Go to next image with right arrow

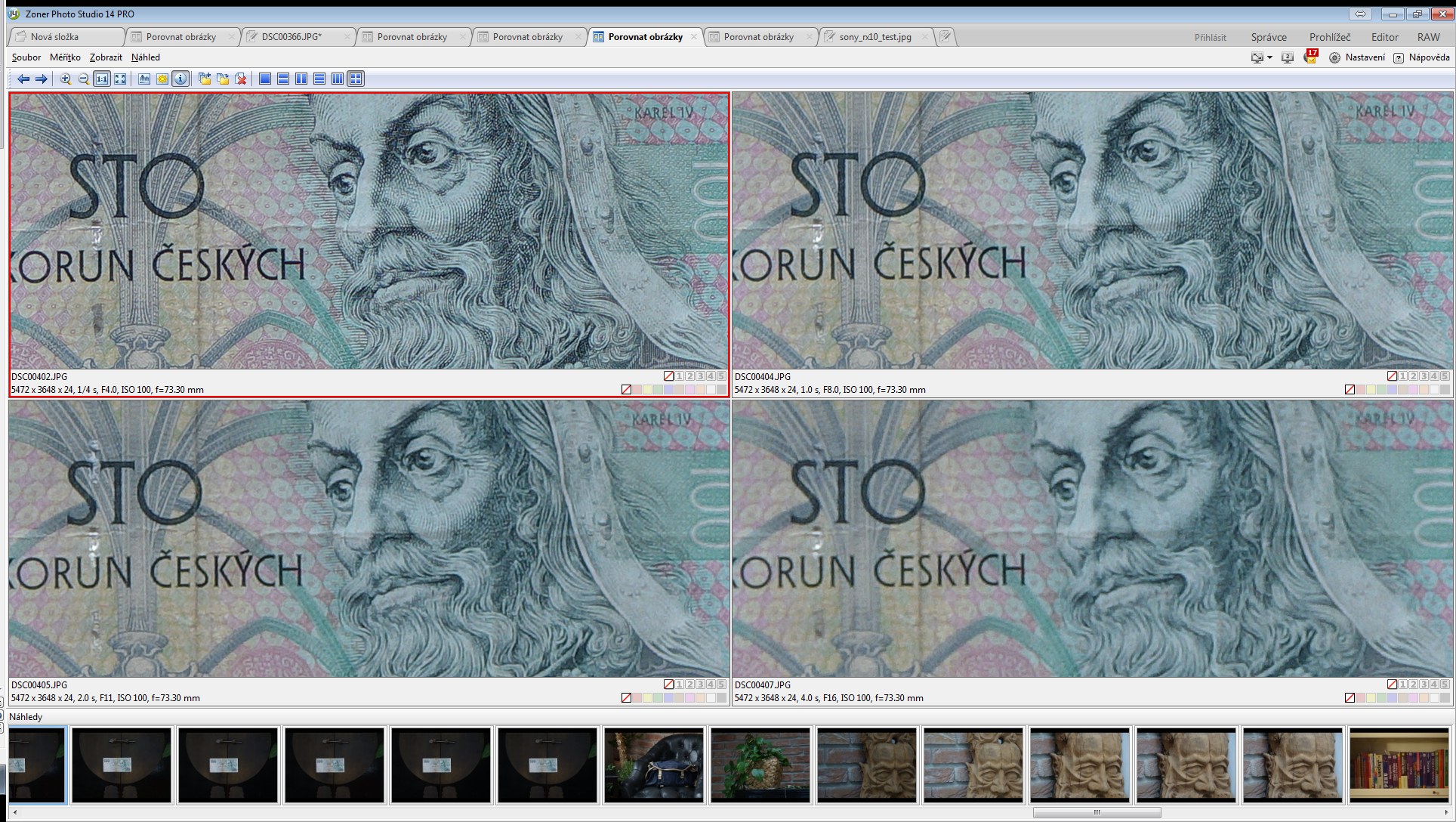click(x=42, y=79)
